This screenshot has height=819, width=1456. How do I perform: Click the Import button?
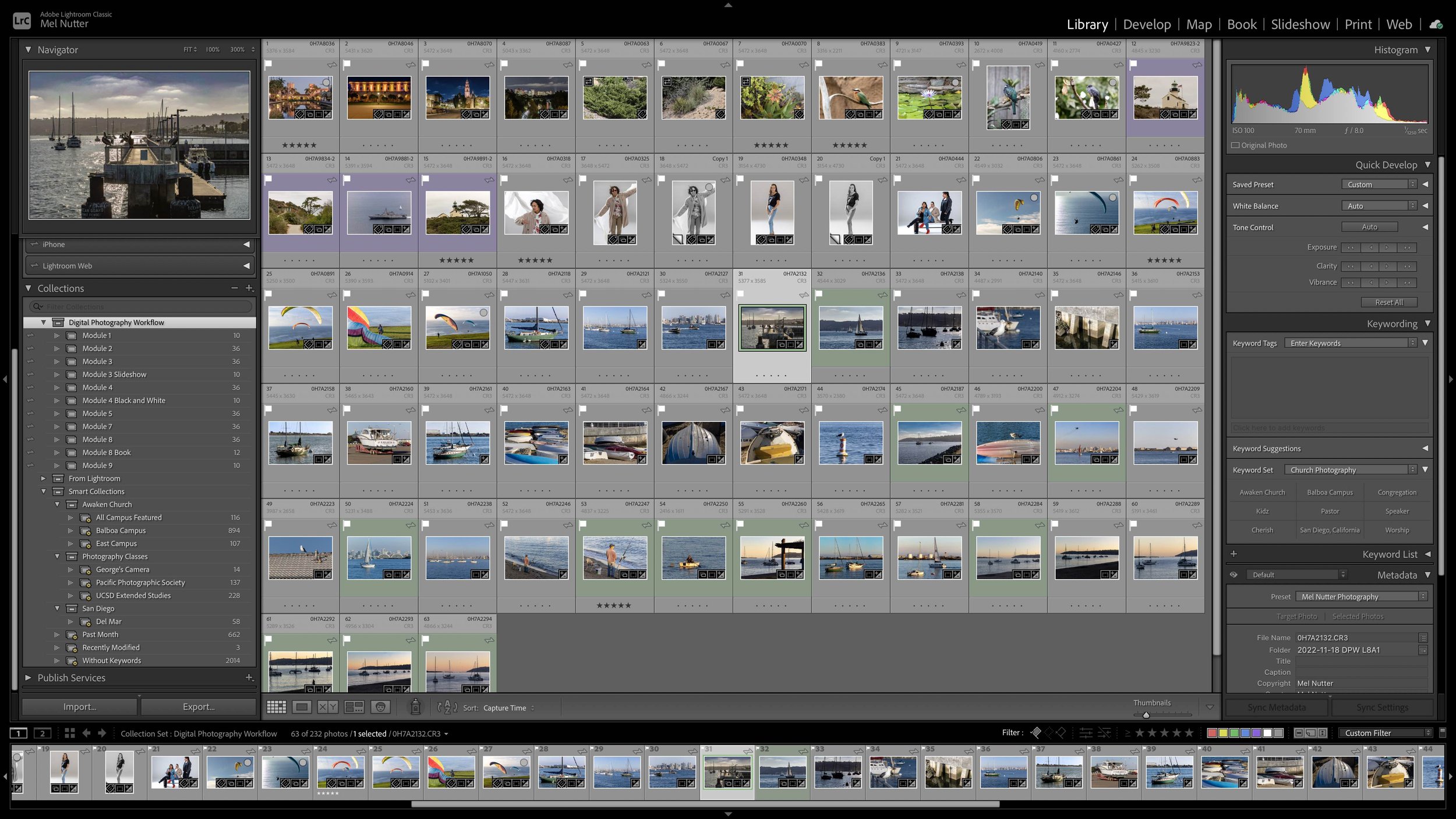click(x=80, y=707)
